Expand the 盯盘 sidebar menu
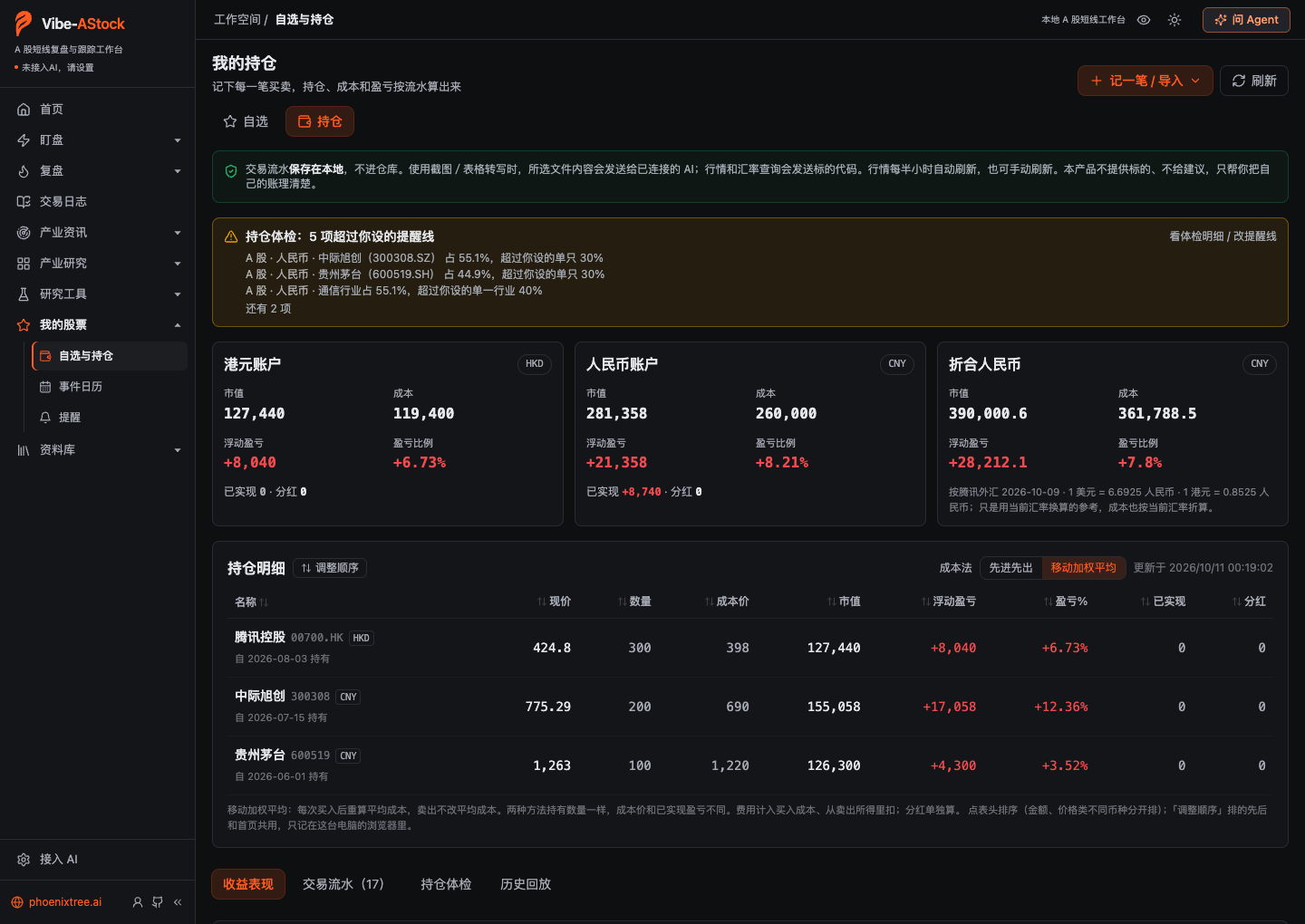Viewport: 1305px width, 924px height. 98,140
